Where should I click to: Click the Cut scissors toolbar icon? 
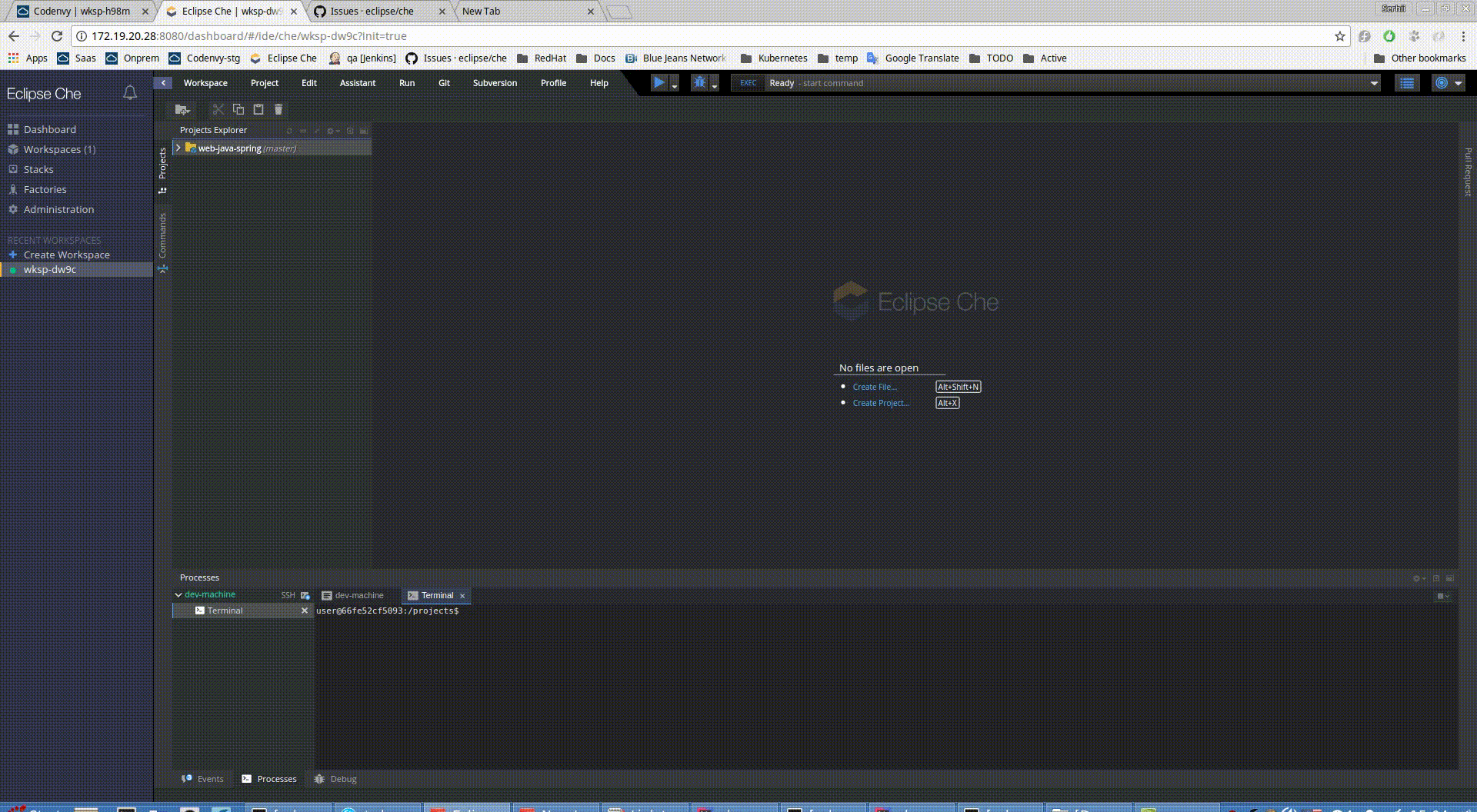coord(218,109)
